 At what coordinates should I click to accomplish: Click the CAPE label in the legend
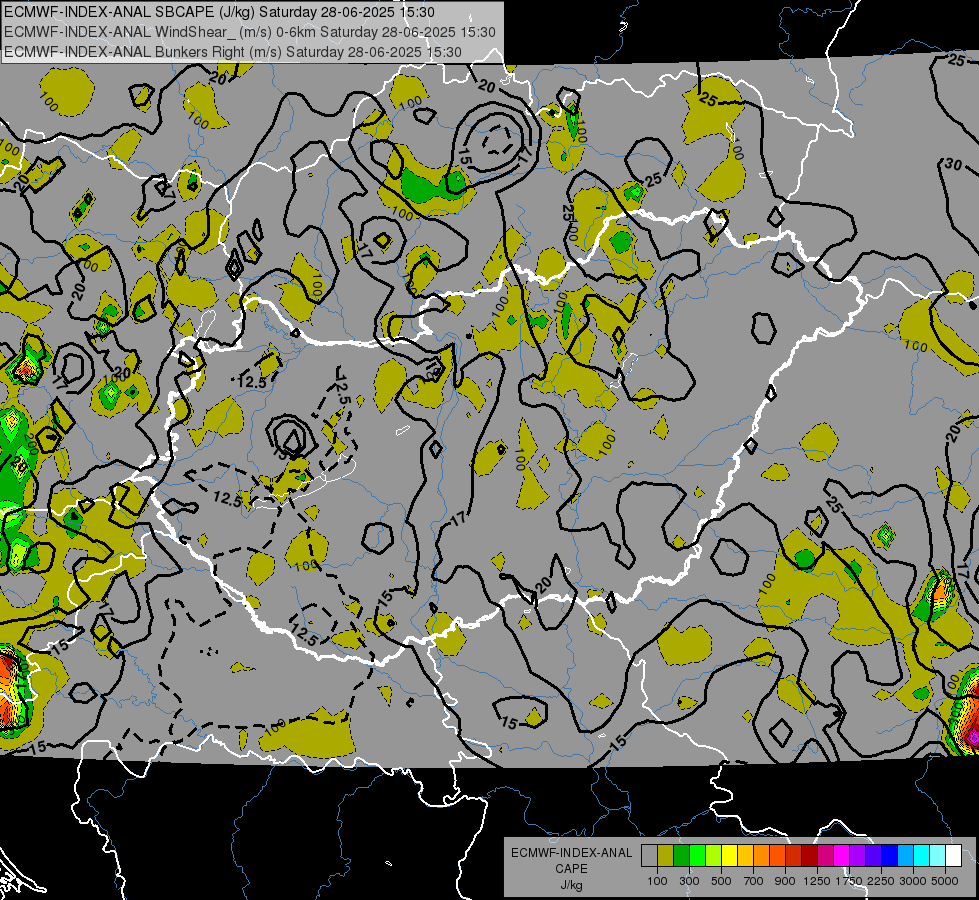click(571, 869)
